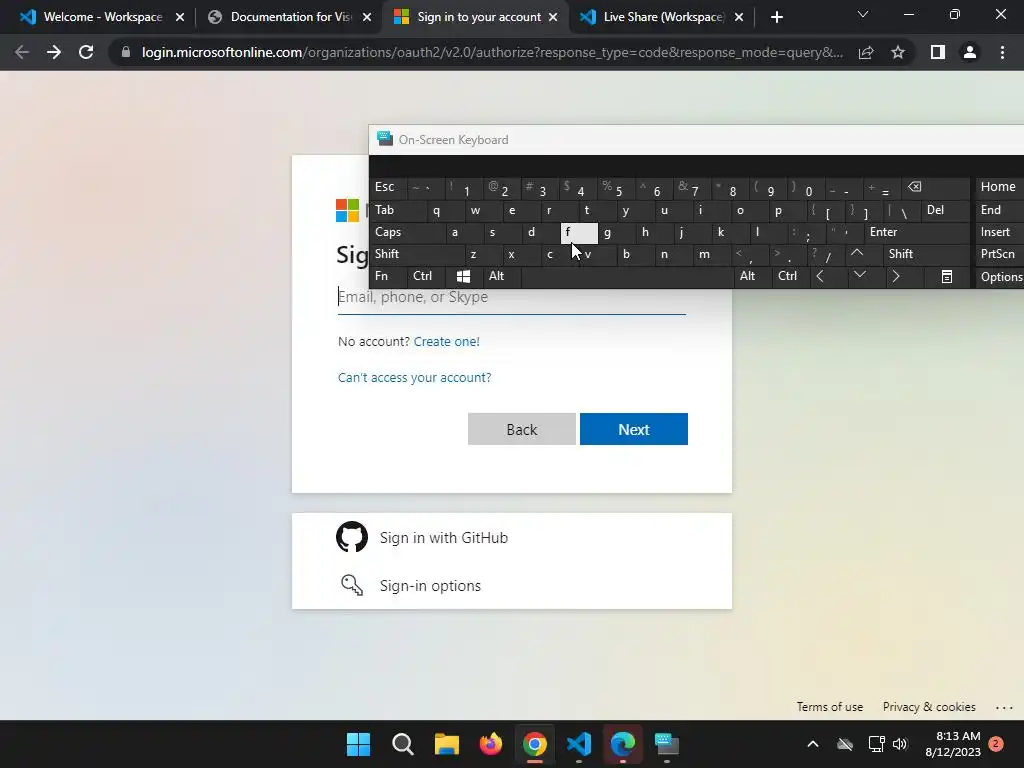The height and width of the screenshot is (768, 1024).
Task: Toggle the right Ctrl key on On-Screen Keyboard
Action: point(790,276)
